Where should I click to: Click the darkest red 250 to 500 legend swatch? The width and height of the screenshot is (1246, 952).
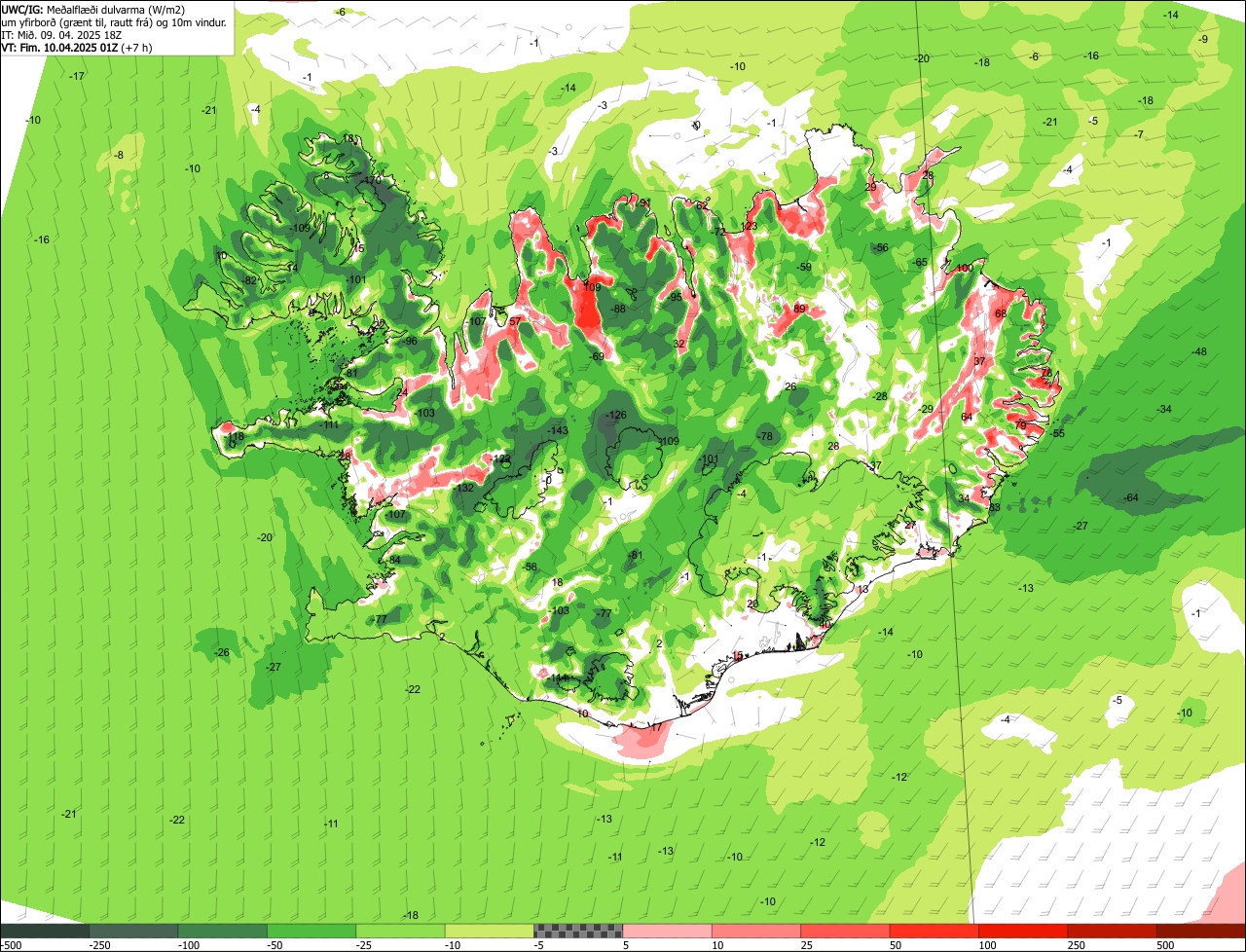click(1113, 931)
